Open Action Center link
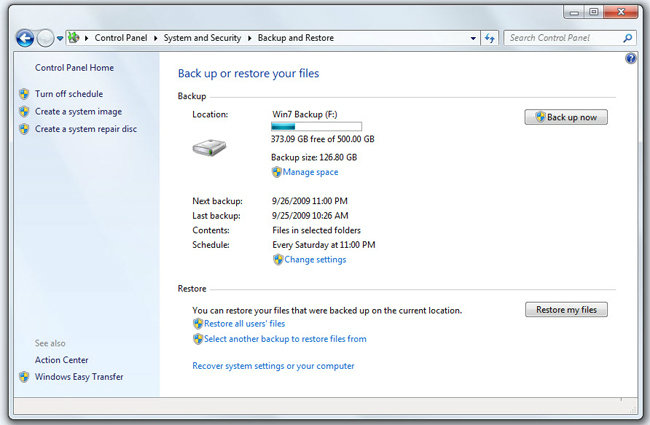The height and width of the screenshot is (425, 650). (61, 360)
